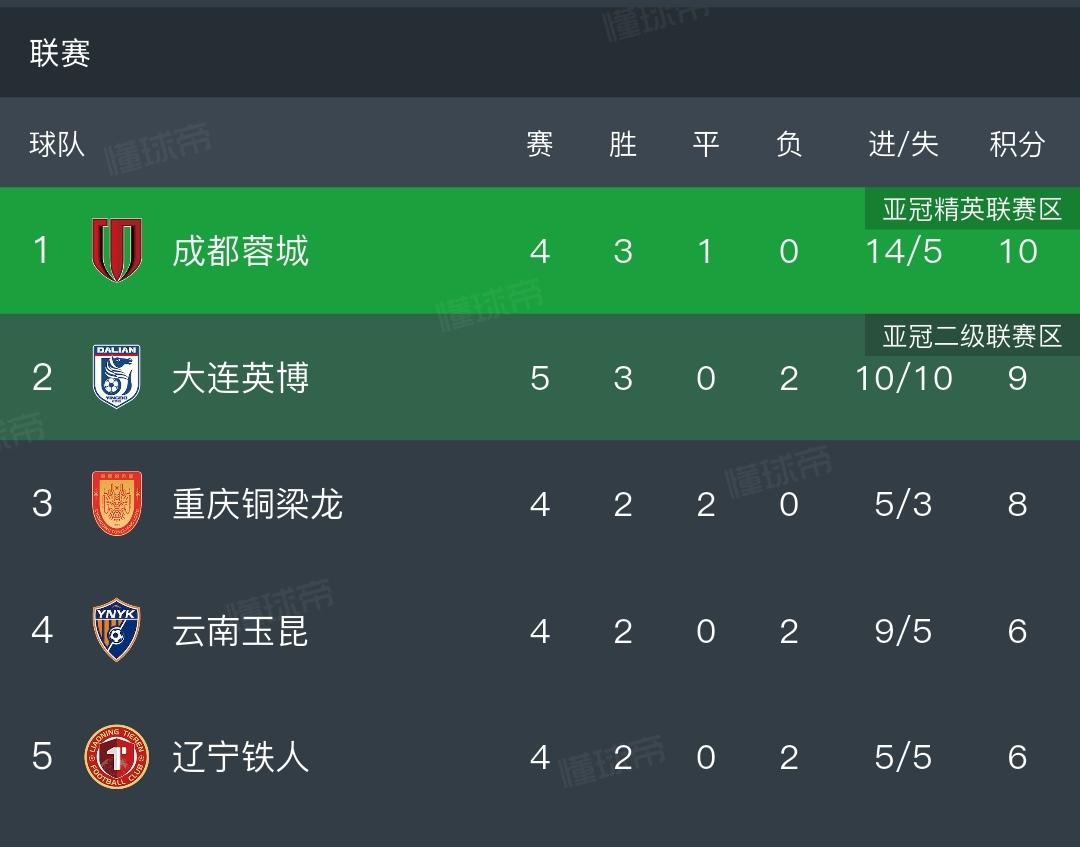Select the 辽宁铁人 team name

[x=240, y=757]
